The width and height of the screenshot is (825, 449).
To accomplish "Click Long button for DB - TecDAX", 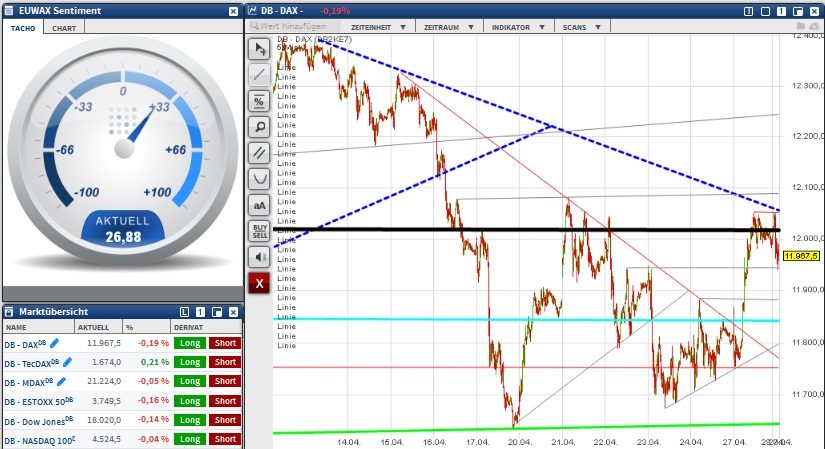I will coord(190,362).
